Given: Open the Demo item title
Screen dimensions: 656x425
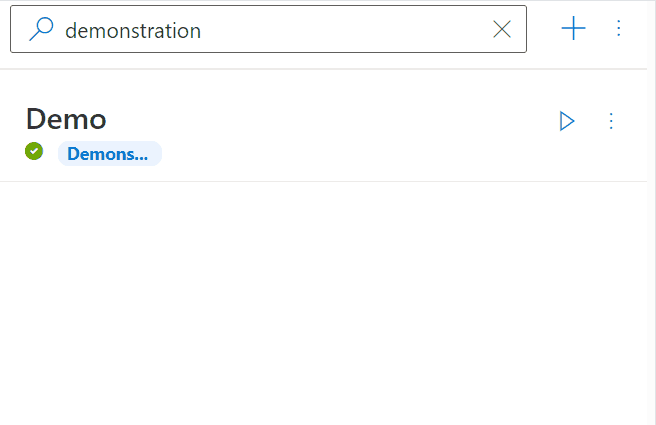Looking at the screenshot, I should pos(66,119).
